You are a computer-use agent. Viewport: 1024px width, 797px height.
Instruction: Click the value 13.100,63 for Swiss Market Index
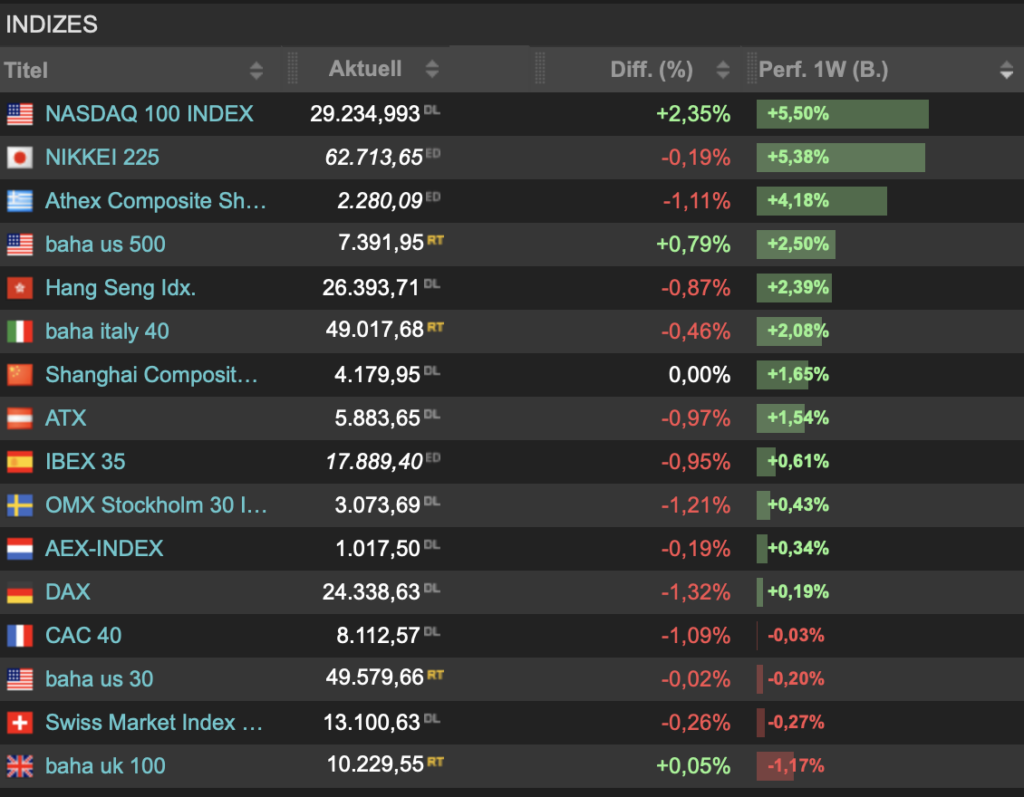tap(372, 723)
